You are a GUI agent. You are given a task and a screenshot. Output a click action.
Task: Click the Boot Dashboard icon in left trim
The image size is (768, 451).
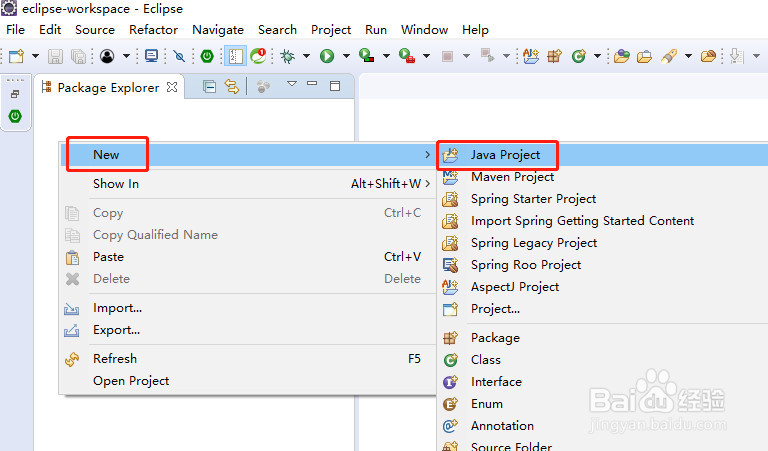(x=15, y=117)
